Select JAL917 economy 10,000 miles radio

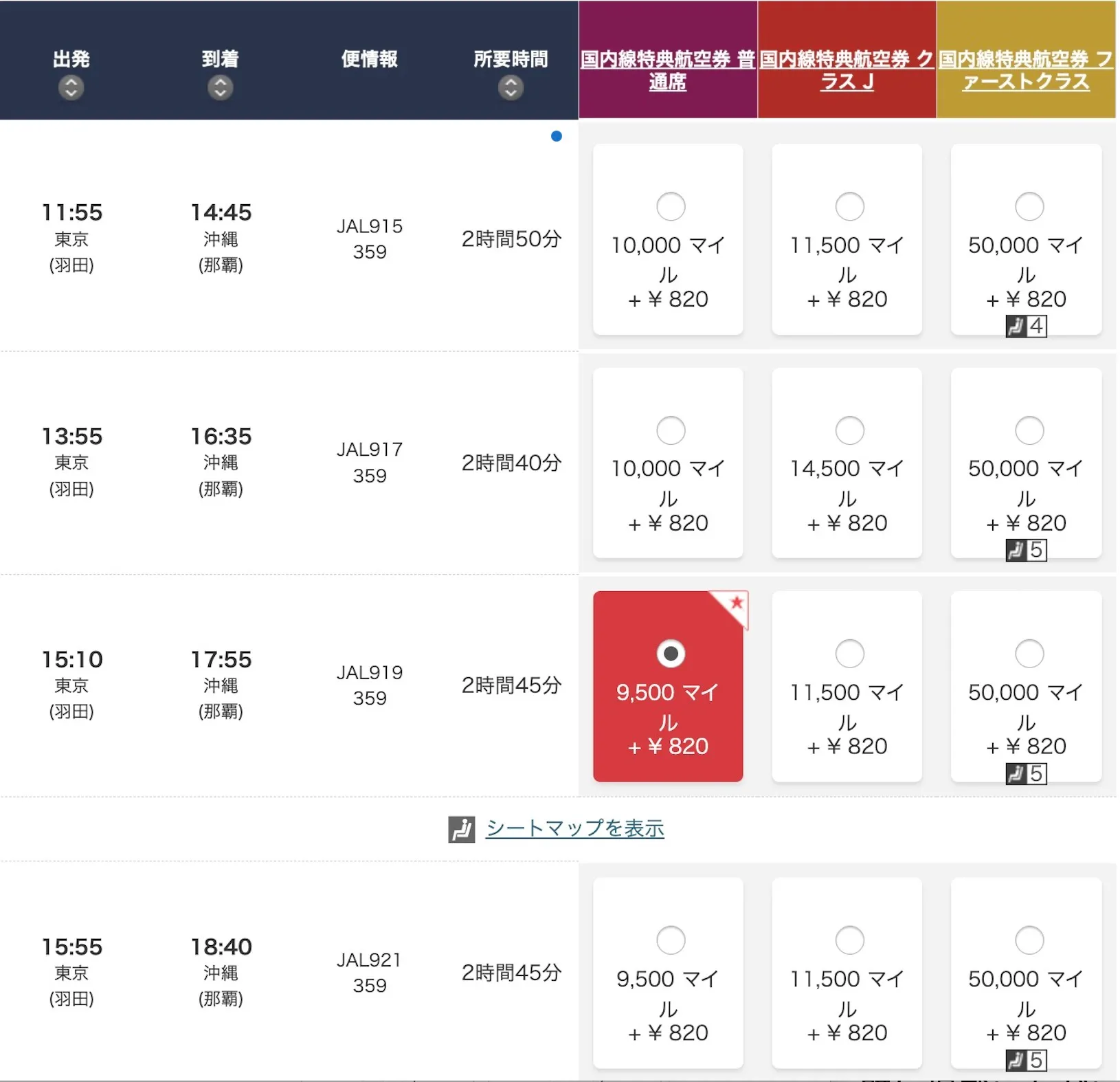(671, 430)
